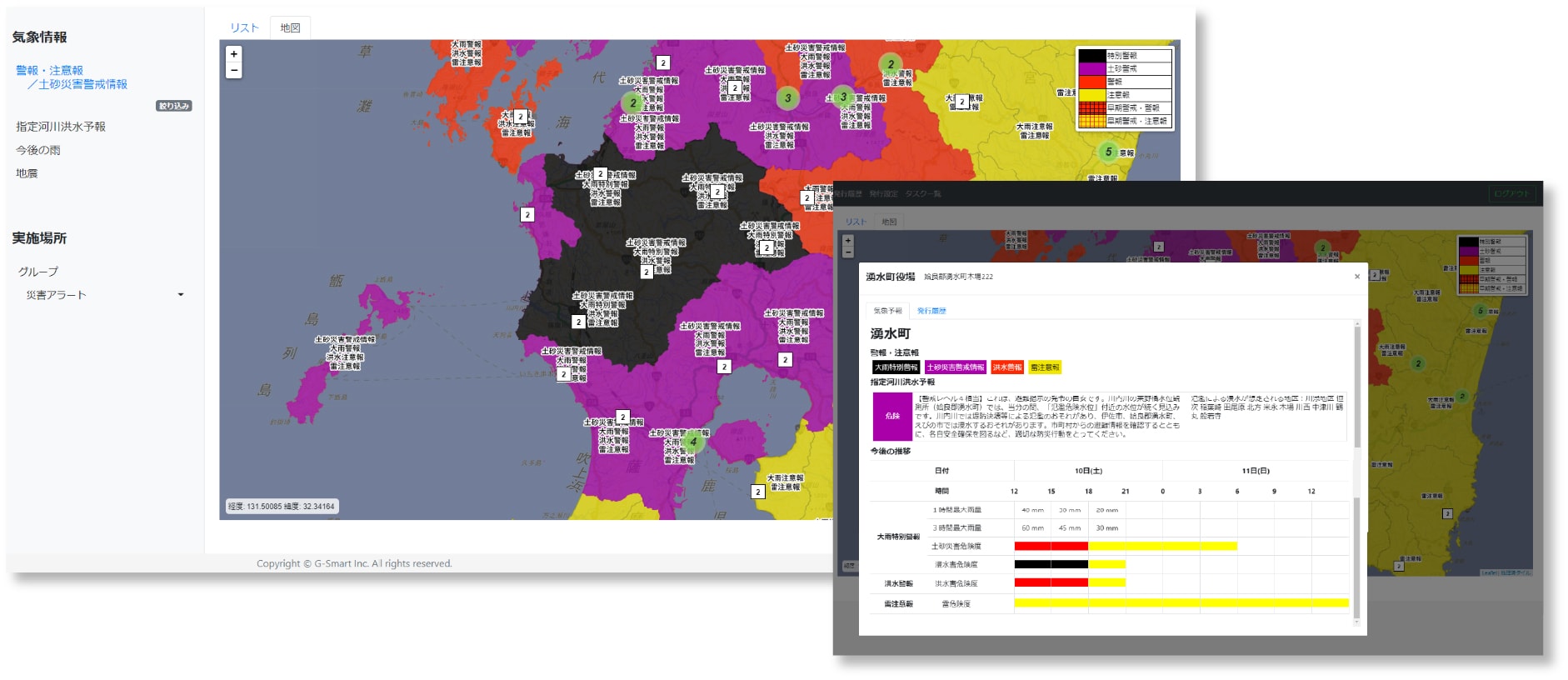This screenshot has width=1568, height=680.
Task: Expand the 災害アラート group dropdown
Action: click(181, 295)
